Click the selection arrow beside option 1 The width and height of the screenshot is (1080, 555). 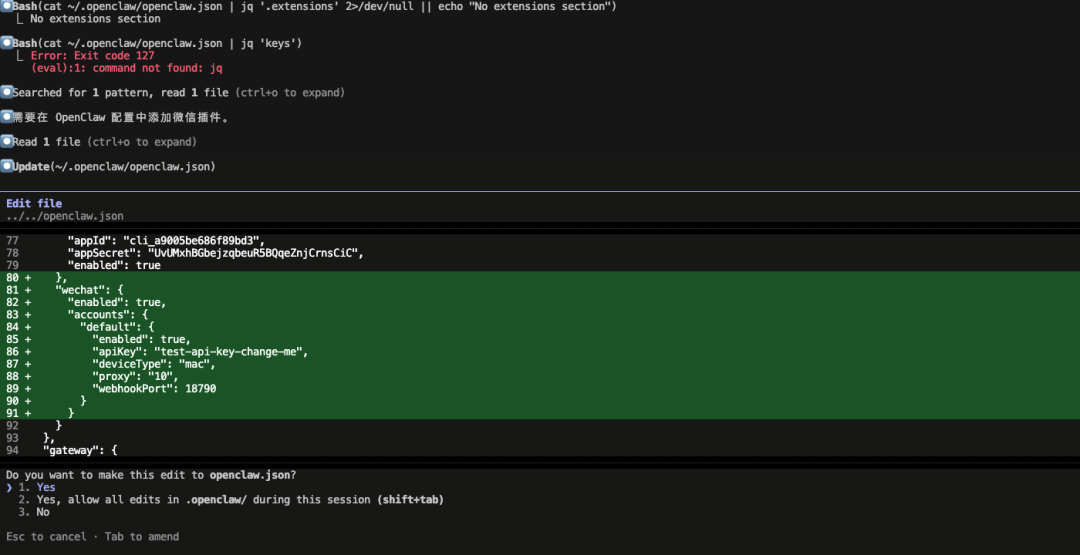click(x=9, y=488)
